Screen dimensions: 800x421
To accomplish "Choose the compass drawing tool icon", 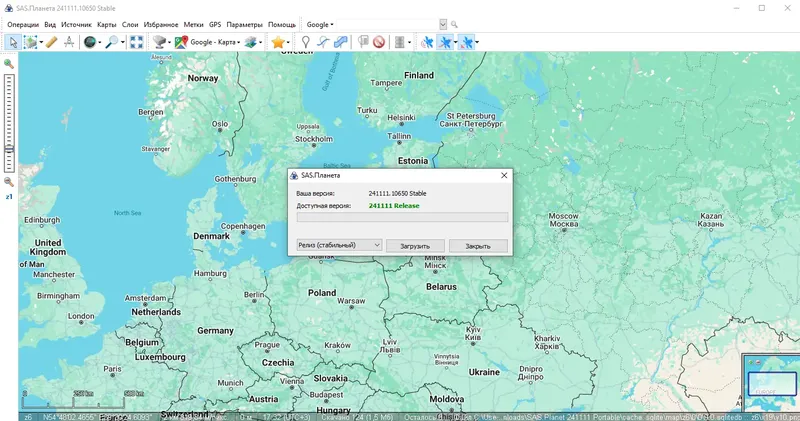I will [69, 42].
